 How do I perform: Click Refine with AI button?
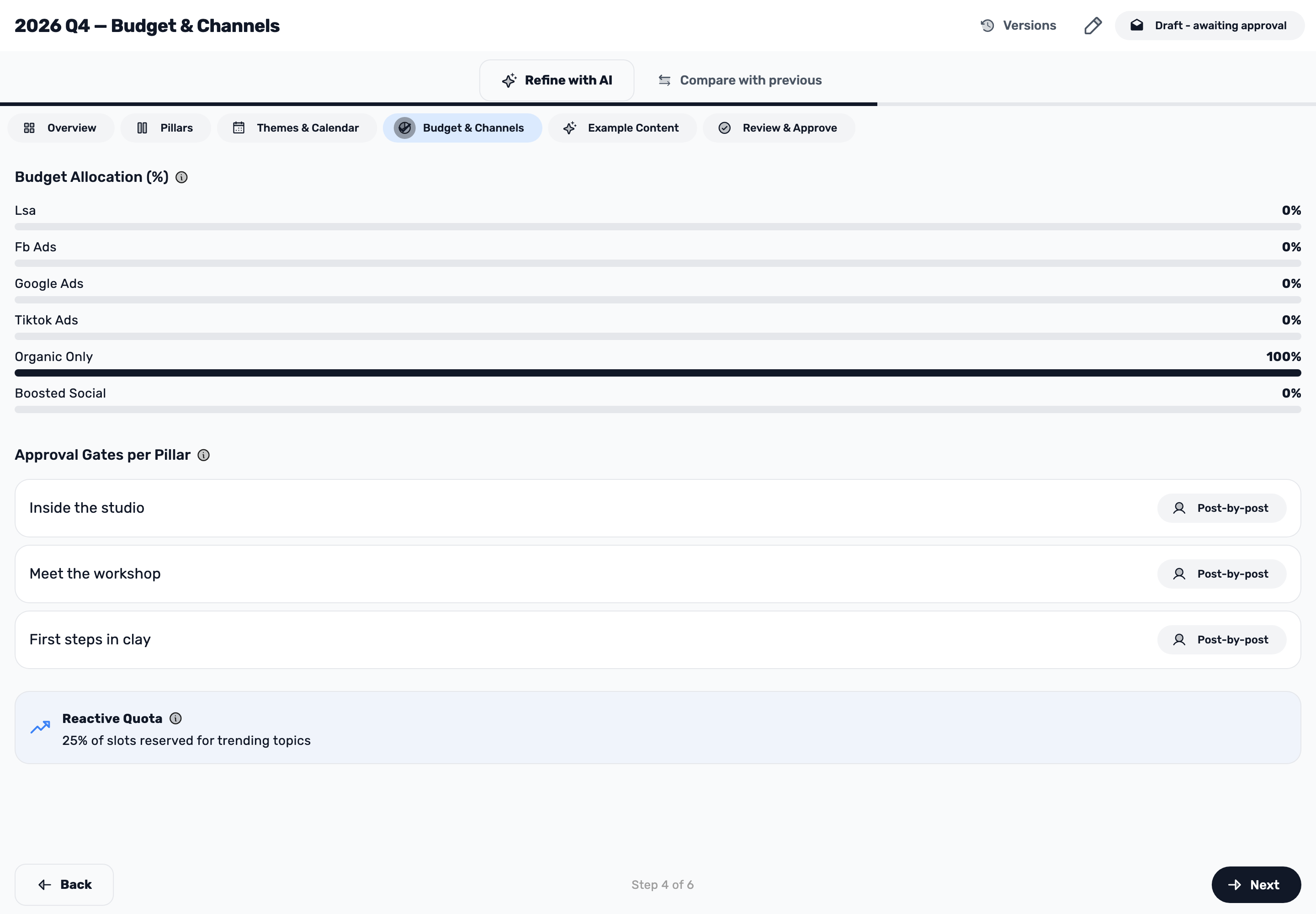coord(557,80)
